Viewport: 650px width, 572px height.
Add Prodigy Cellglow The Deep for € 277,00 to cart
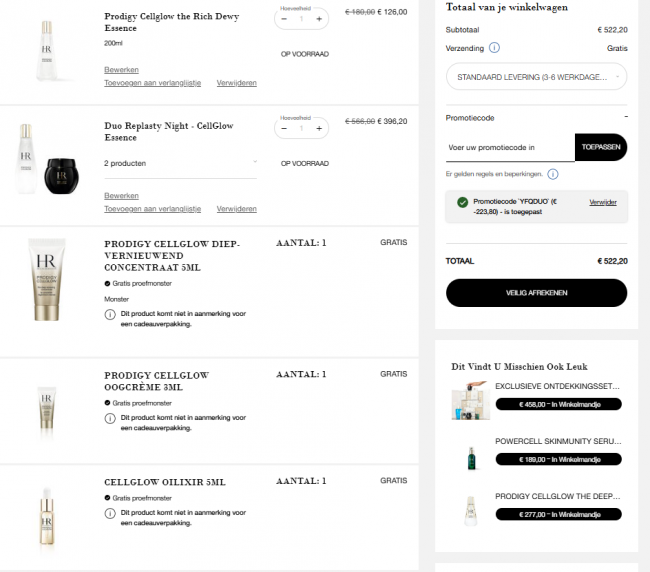559,514
